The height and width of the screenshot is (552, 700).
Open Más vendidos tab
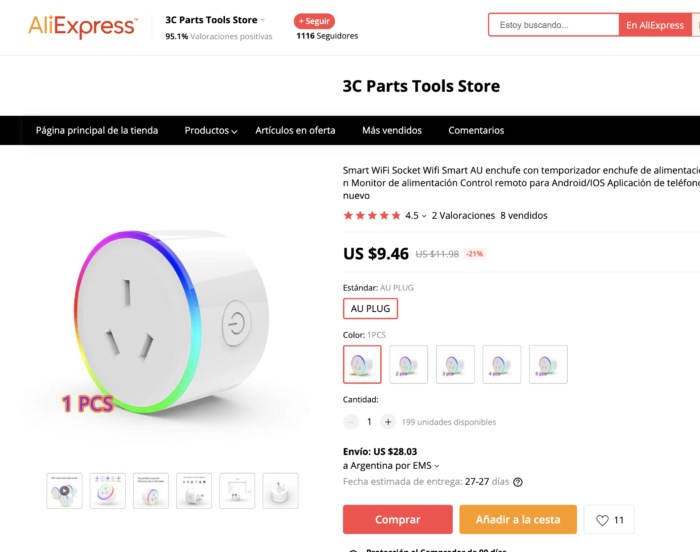392,130
